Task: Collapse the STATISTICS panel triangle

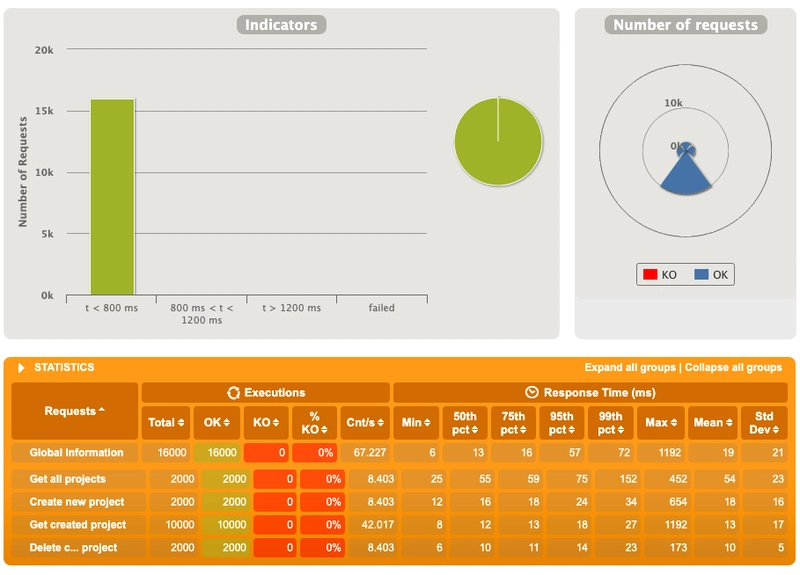Action: click(x=21, y=368)
